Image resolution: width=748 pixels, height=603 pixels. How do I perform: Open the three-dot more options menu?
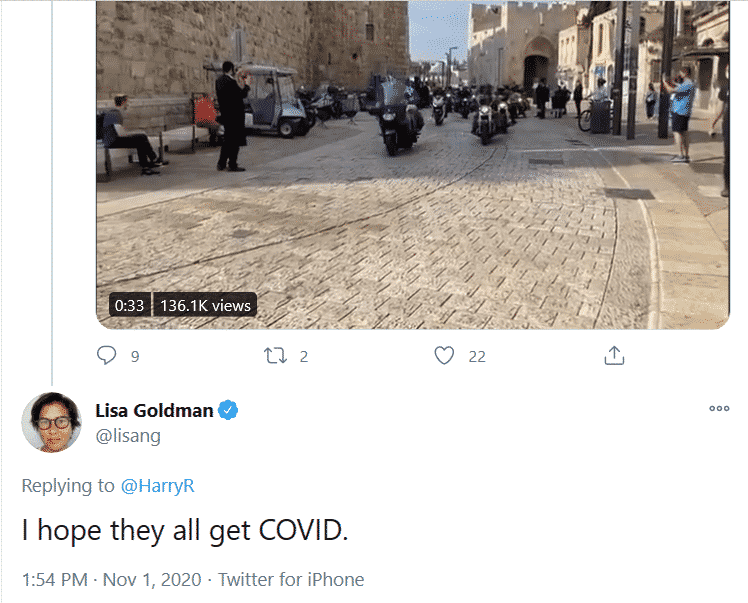pyautogui.click(x=719, y=408)
